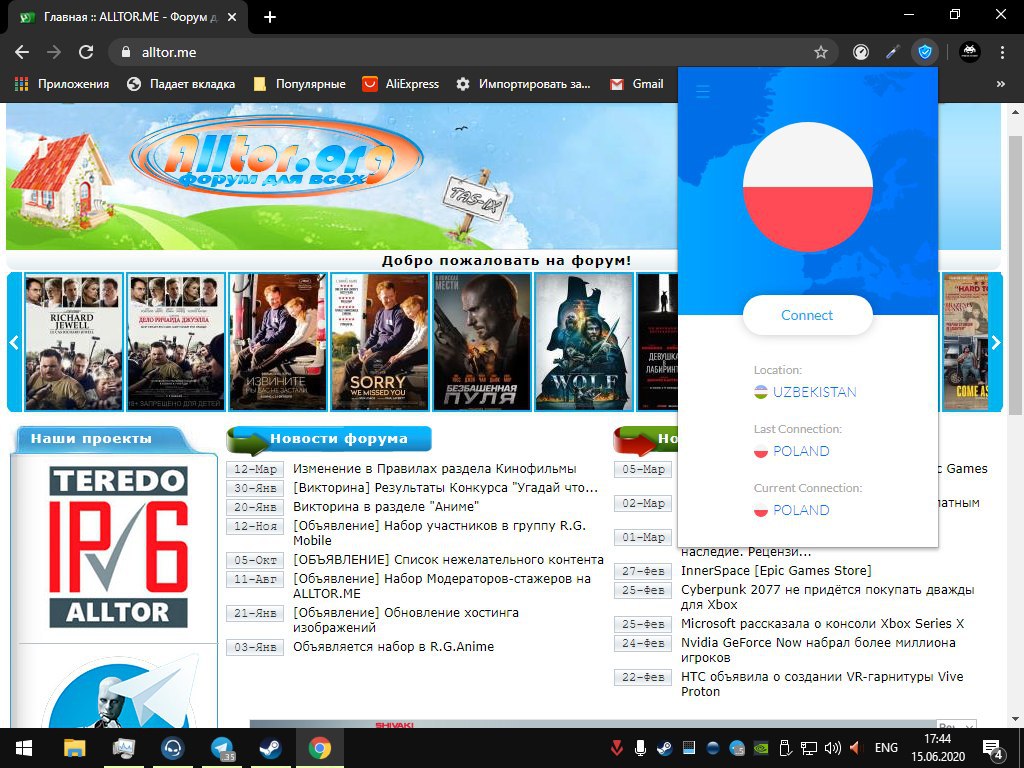This screenshot has height=768, width=1024.
Task: Open InnerSpace [Epic Games Store] news
Action: [776, 571]
